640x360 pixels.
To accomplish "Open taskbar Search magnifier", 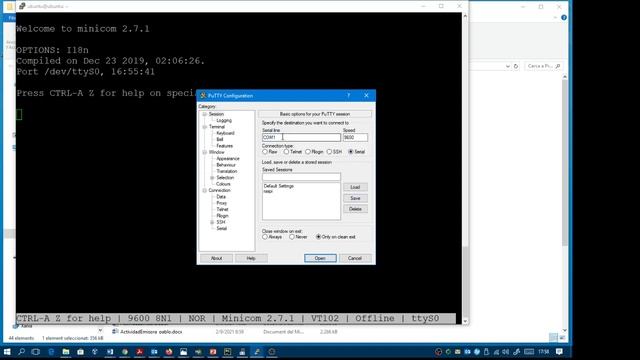I will (x=21, y=351).
